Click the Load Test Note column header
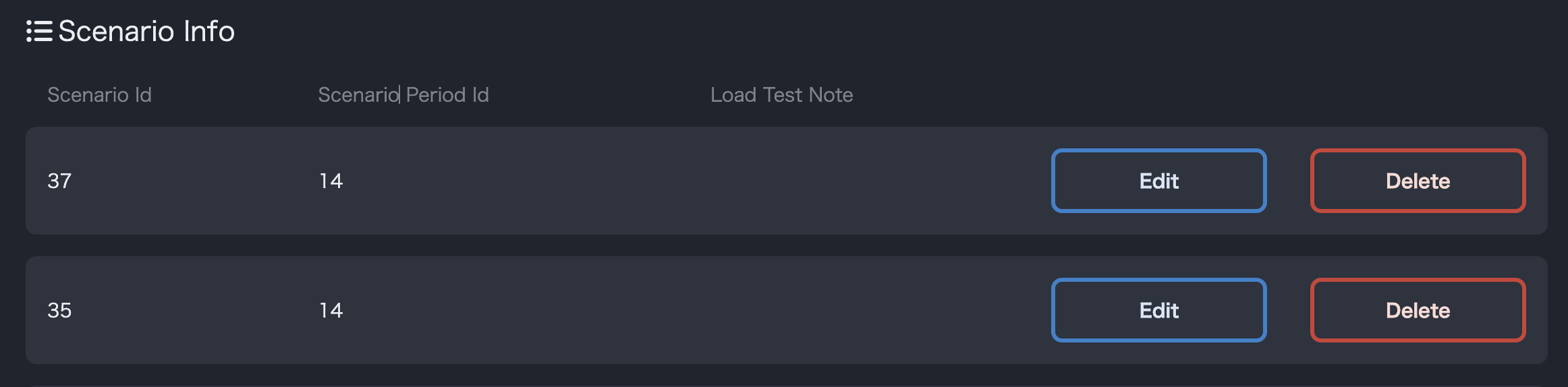The height and width of the screenshot is (387, 1568). coord(781,95)
